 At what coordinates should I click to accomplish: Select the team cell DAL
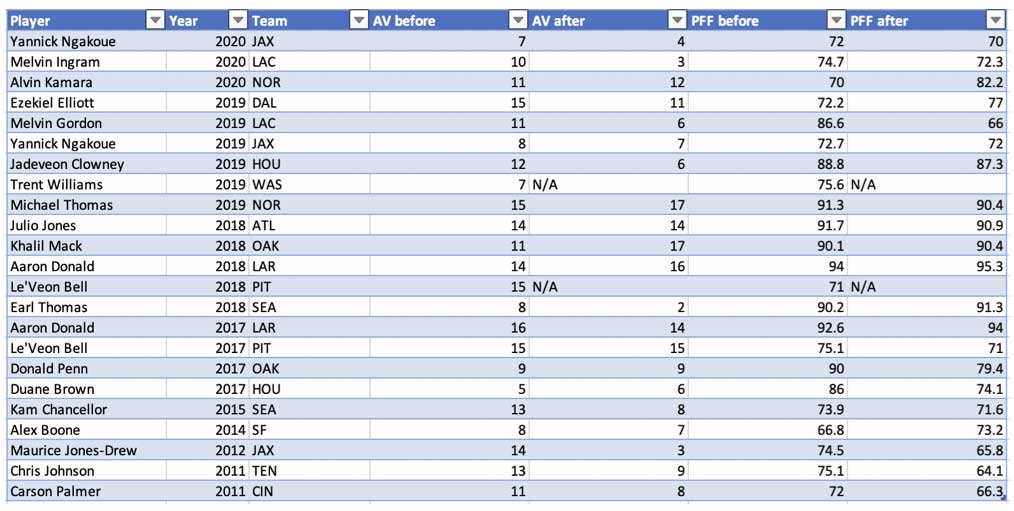(309, 102)
